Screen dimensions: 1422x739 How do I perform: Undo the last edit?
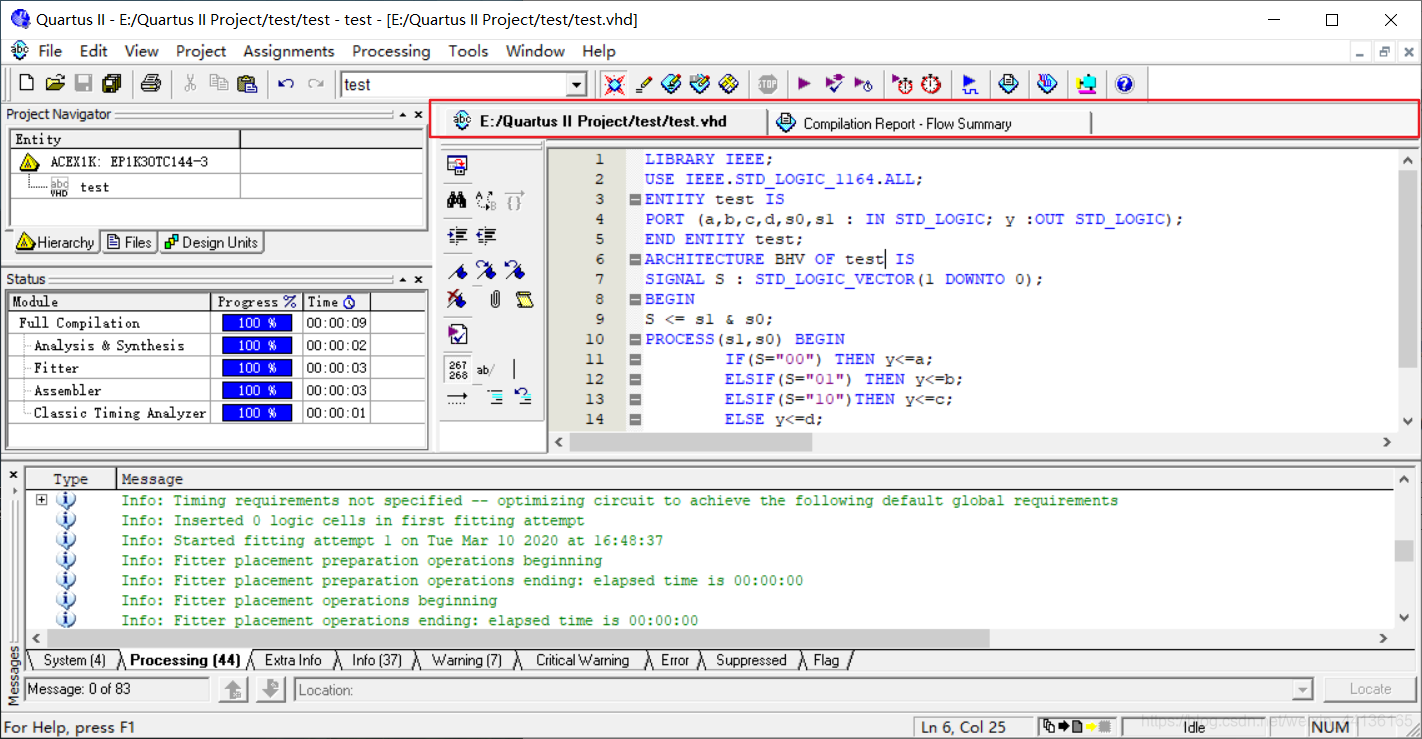pyautogui.click(x=286, y=84)
